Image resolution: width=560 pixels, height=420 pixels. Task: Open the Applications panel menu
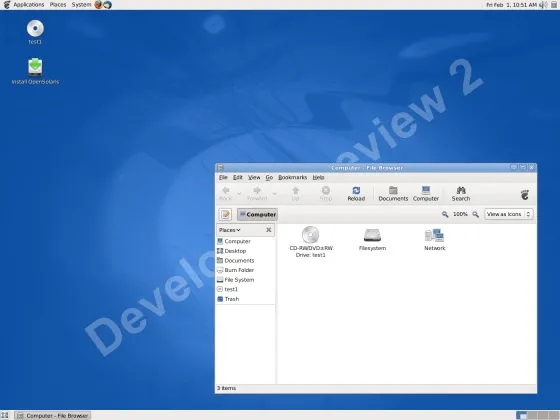(x=29, y=5)
